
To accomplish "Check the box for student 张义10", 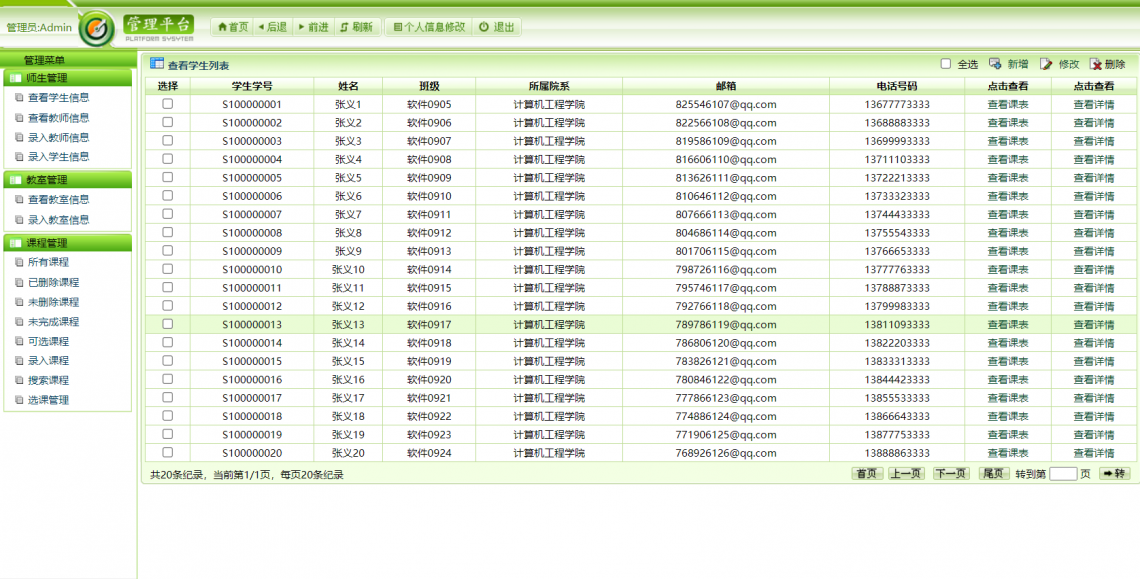I will [x=167, y=268].
